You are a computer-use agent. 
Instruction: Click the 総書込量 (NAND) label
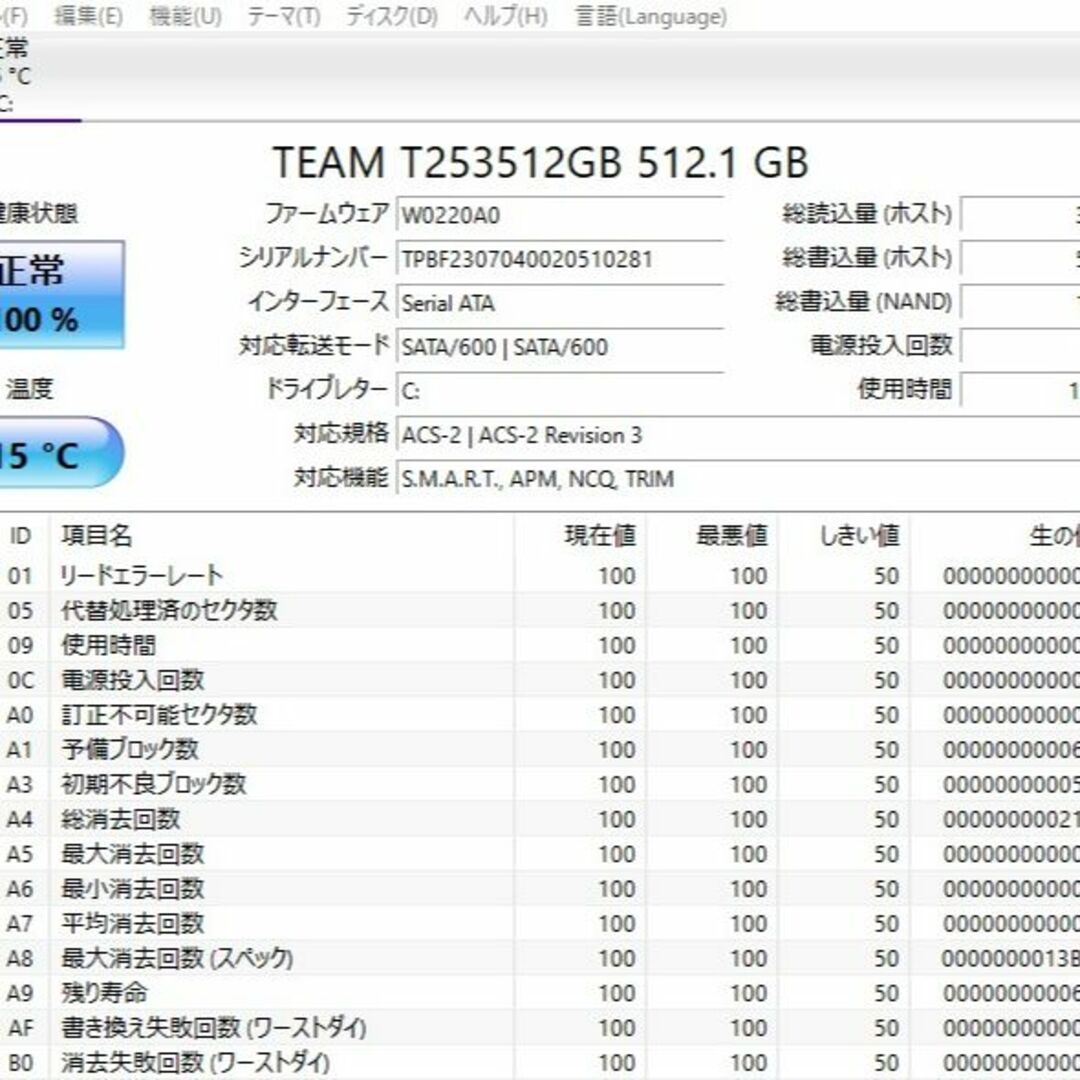(863, 302)
